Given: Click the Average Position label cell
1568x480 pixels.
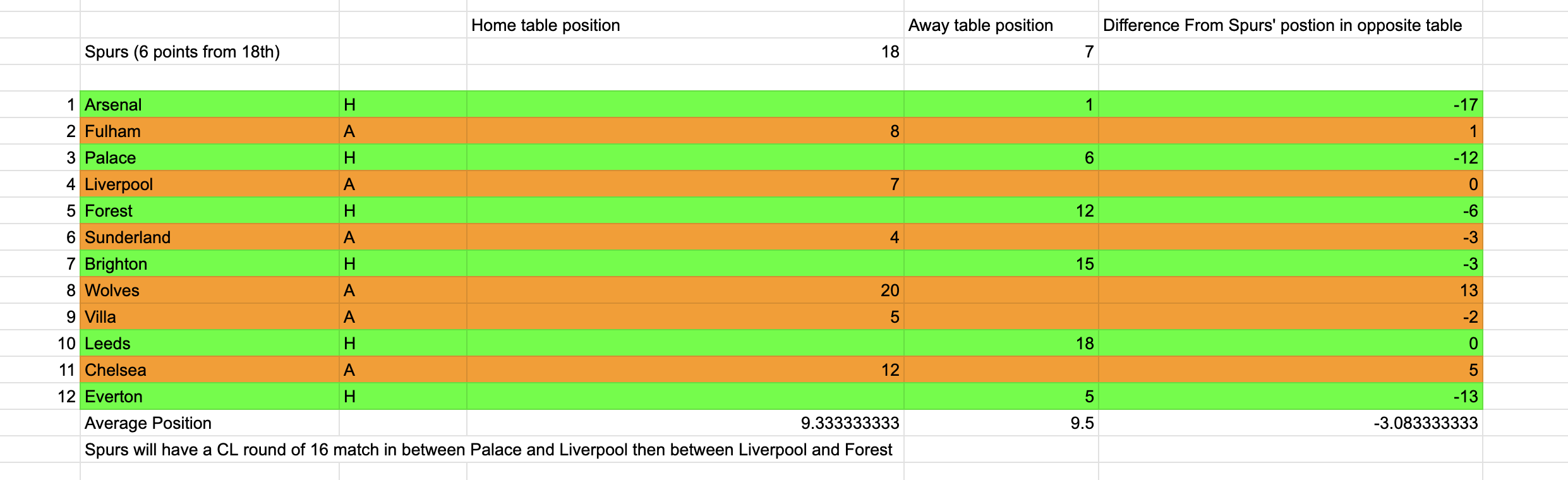Looking at the screenshot, I should tap(210, 423).
